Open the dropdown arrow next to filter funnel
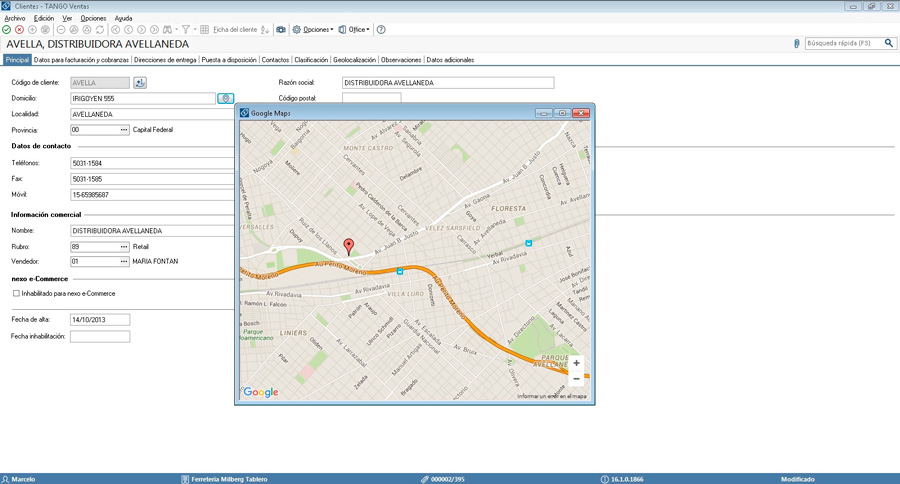The image size is (900, 484). tap(195, 30)
